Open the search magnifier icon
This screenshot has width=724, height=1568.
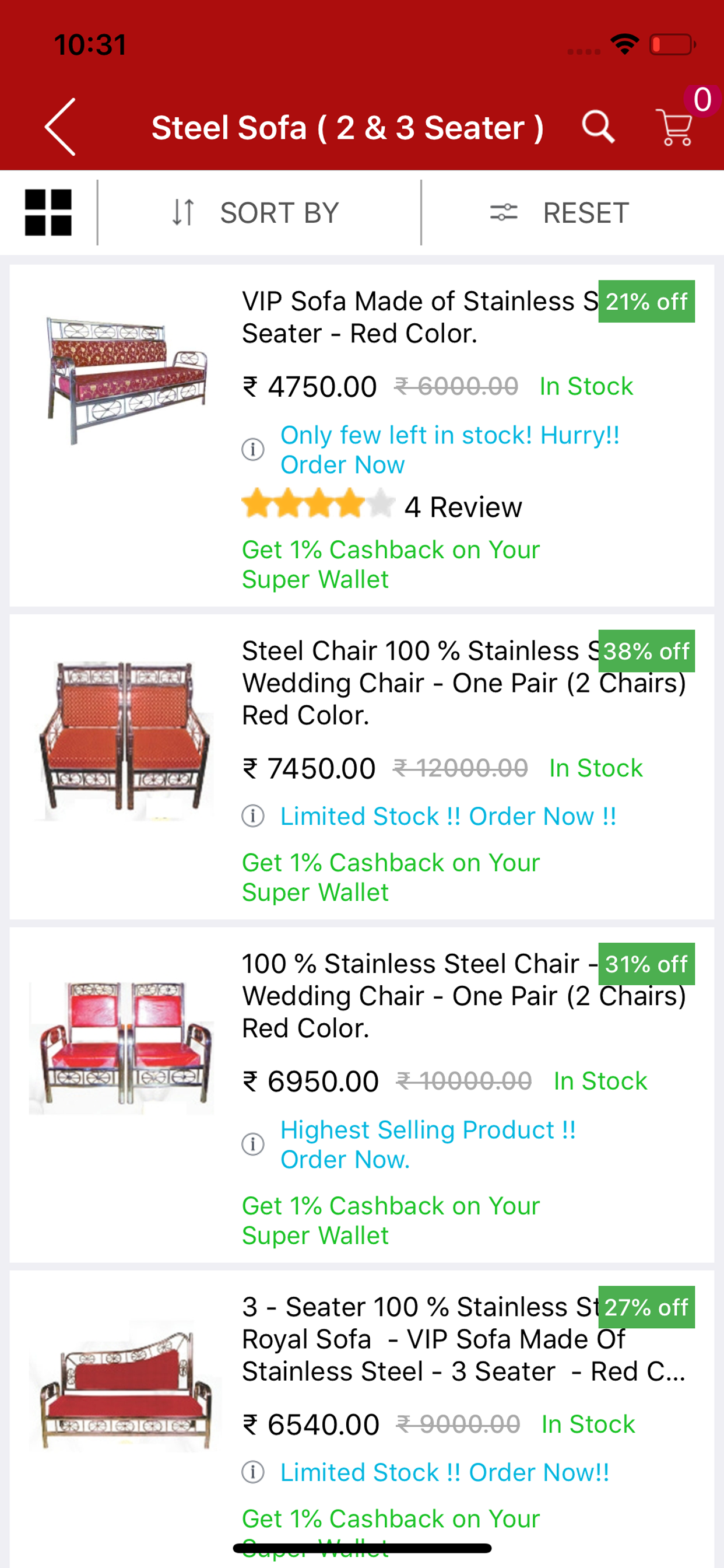click(598, 127)
